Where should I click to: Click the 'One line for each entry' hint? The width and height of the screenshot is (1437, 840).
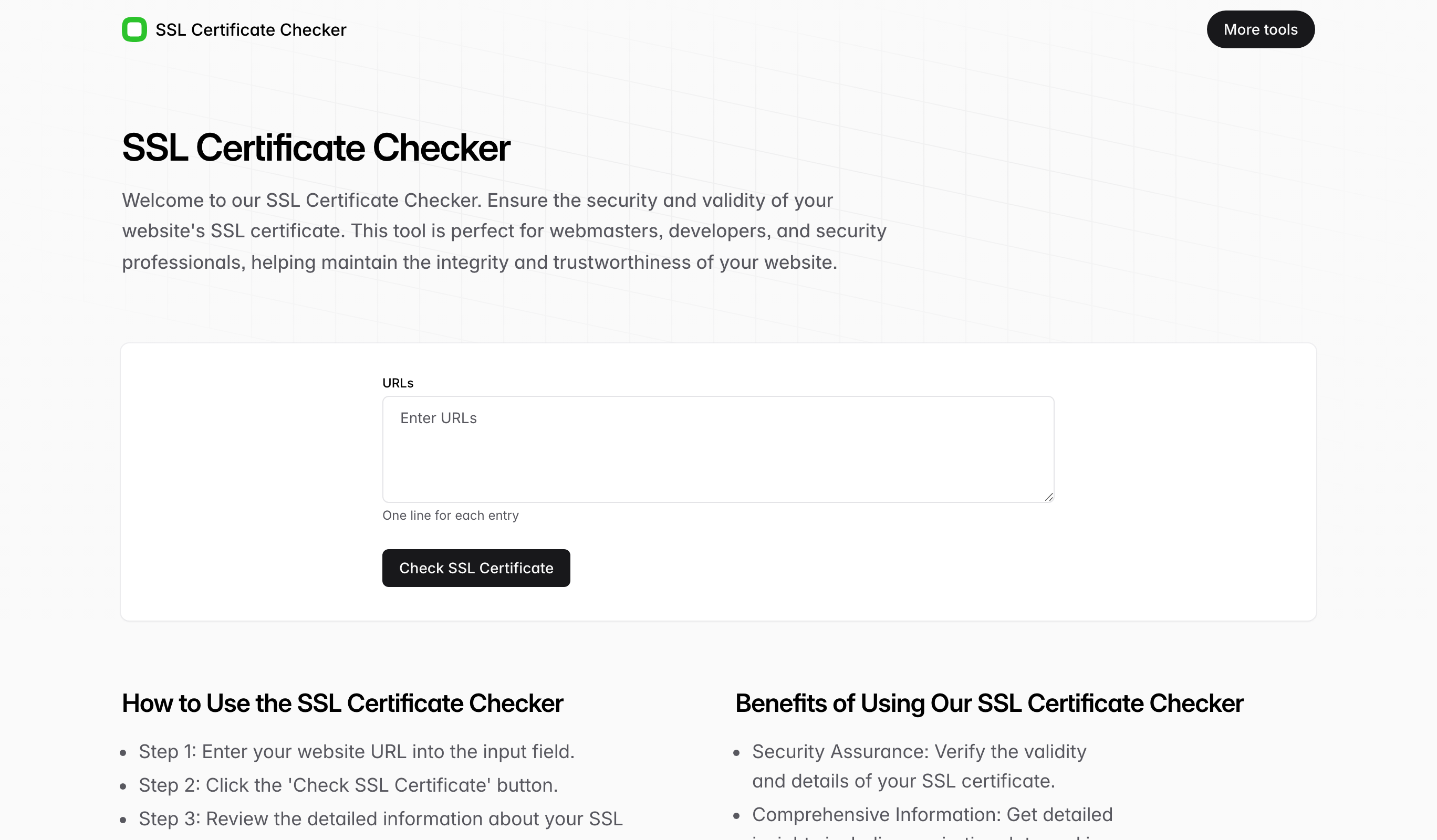coord(451,516)
